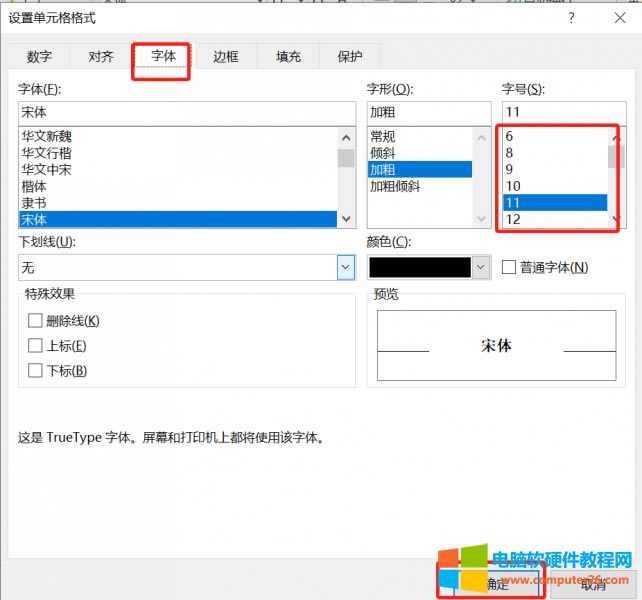Choose 加粗倾斜 font style

click(x=420, y=186)
